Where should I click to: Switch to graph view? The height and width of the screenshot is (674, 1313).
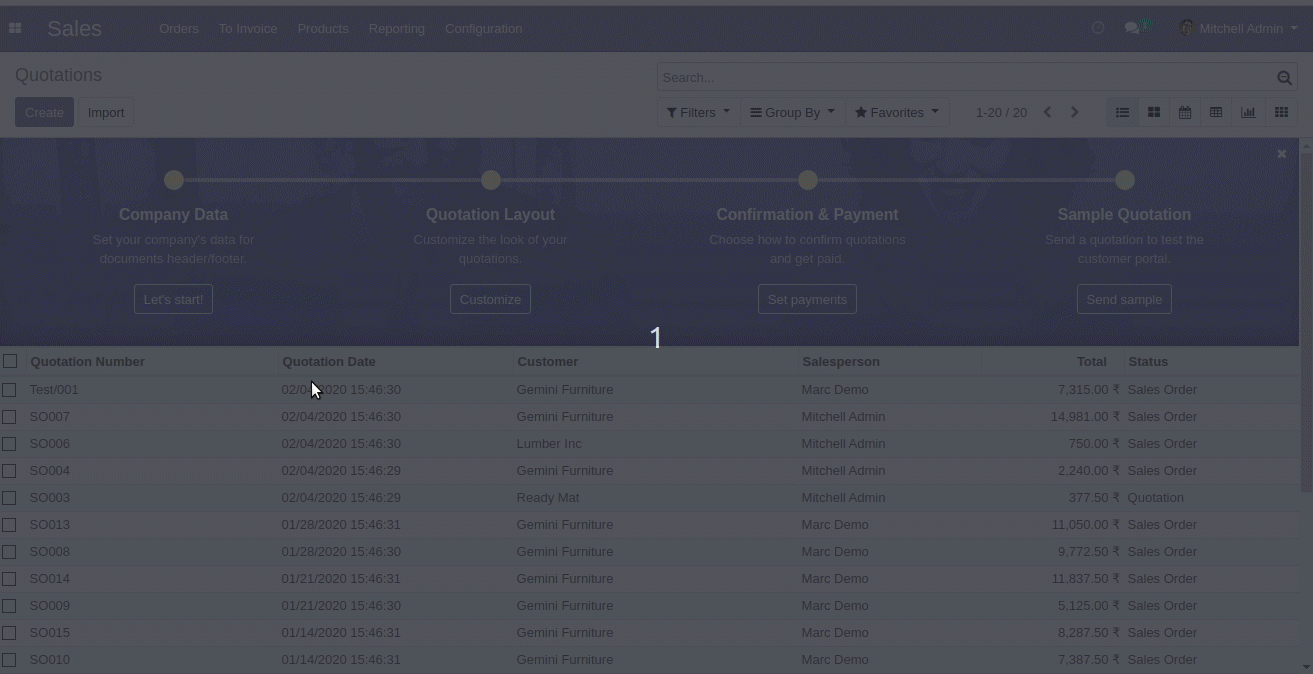(1248, 112)
